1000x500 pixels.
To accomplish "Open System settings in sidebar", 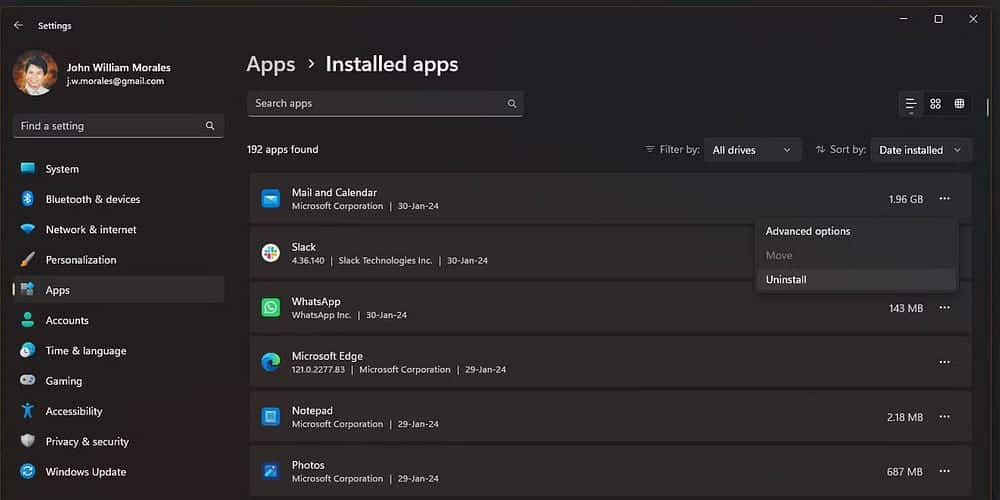I will (x=119, y=169).
